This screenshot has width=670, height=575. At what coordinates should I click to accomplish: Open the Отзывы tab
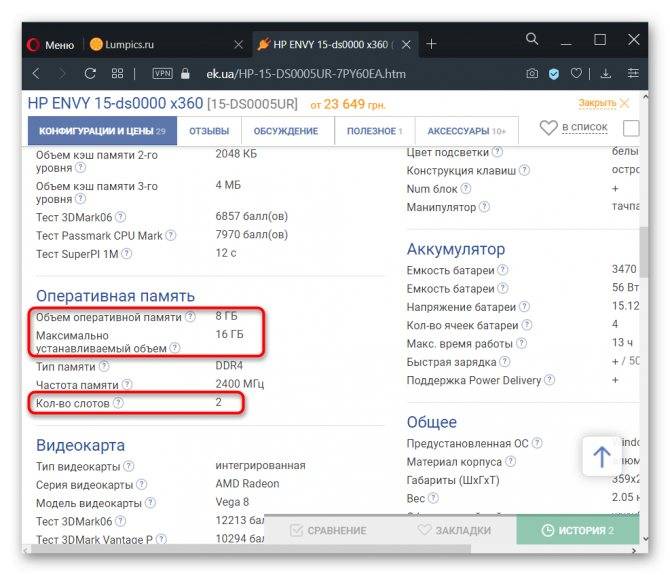[209, 131]
